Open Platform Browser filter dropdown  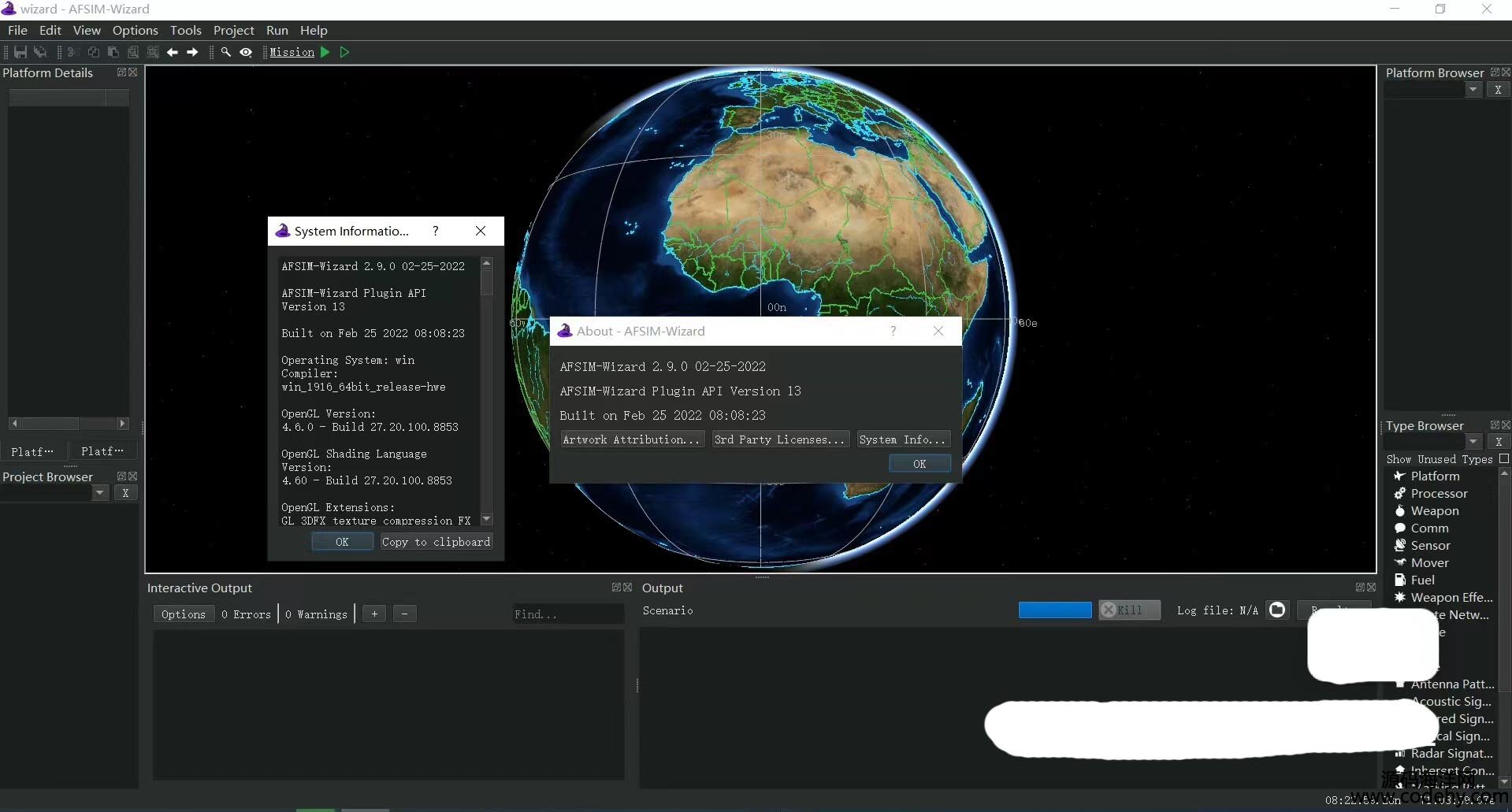click(1473, 90)
